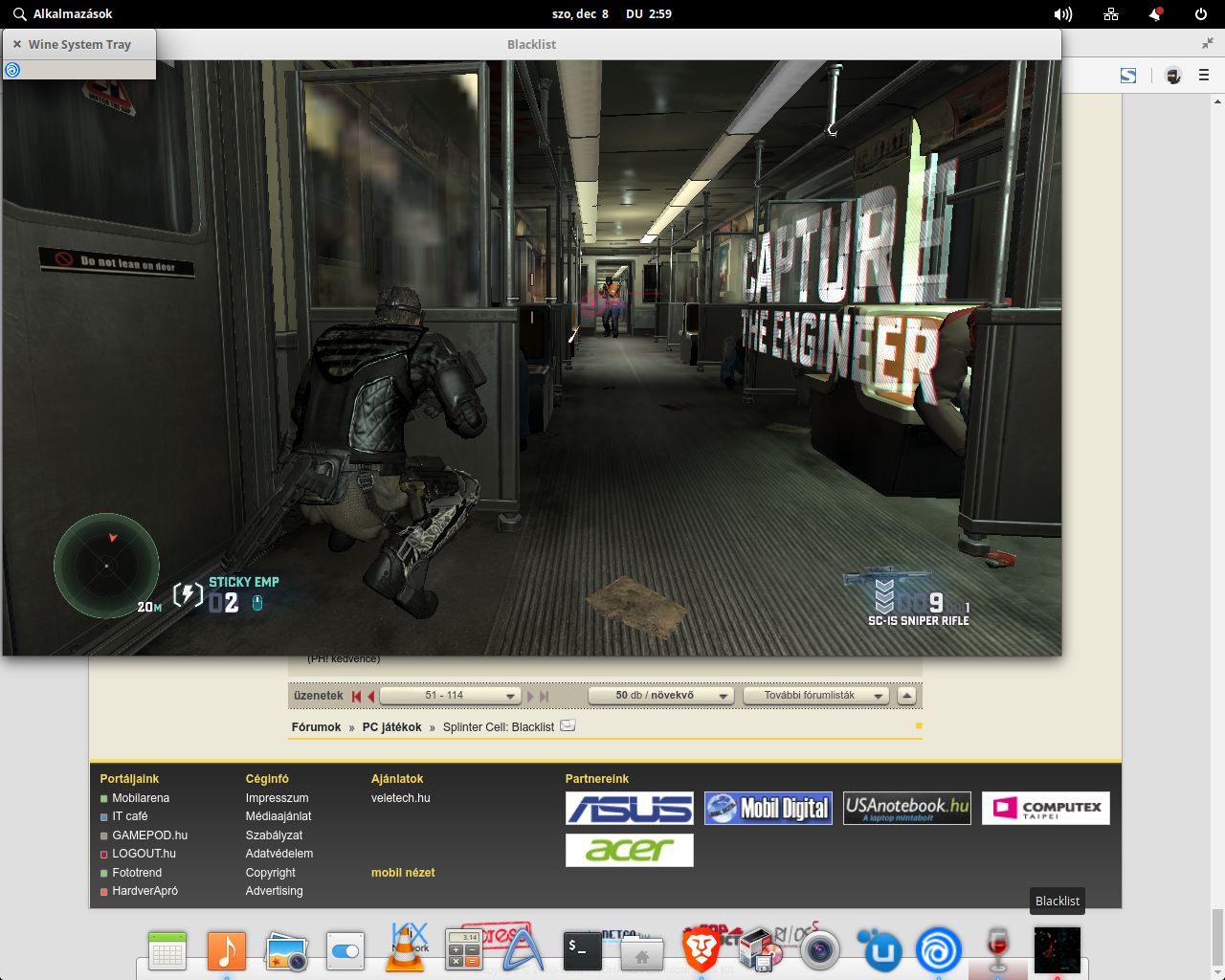Open the LOGOUT.hu portal link

(145, 854)
